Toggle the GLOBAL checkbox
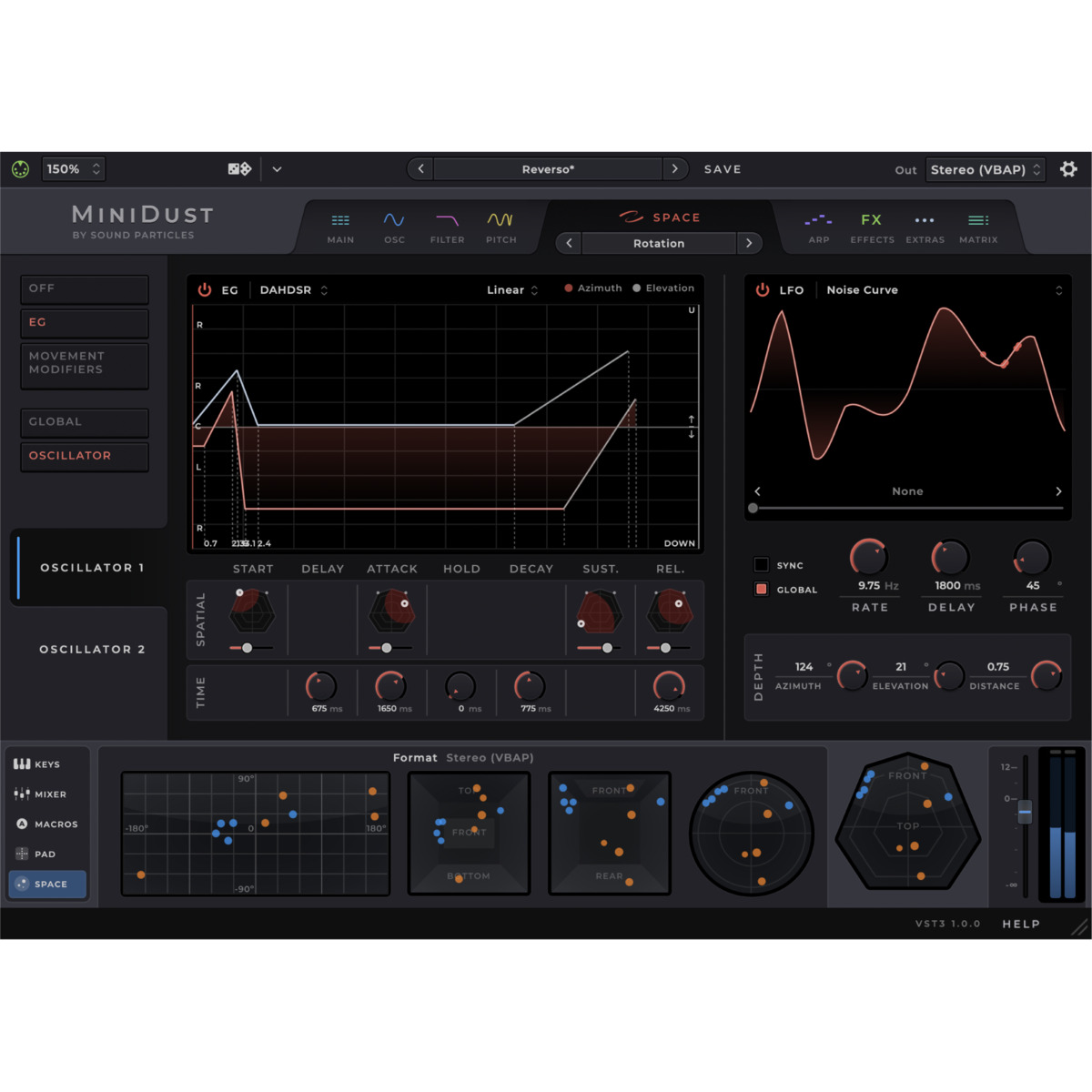 [762, 589]
